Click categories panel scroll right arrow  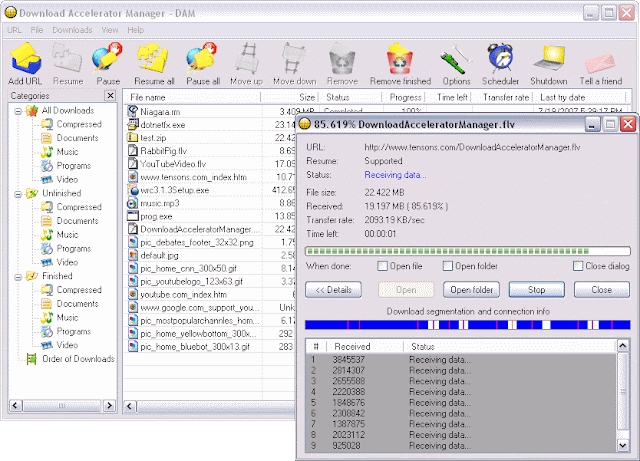109,405
